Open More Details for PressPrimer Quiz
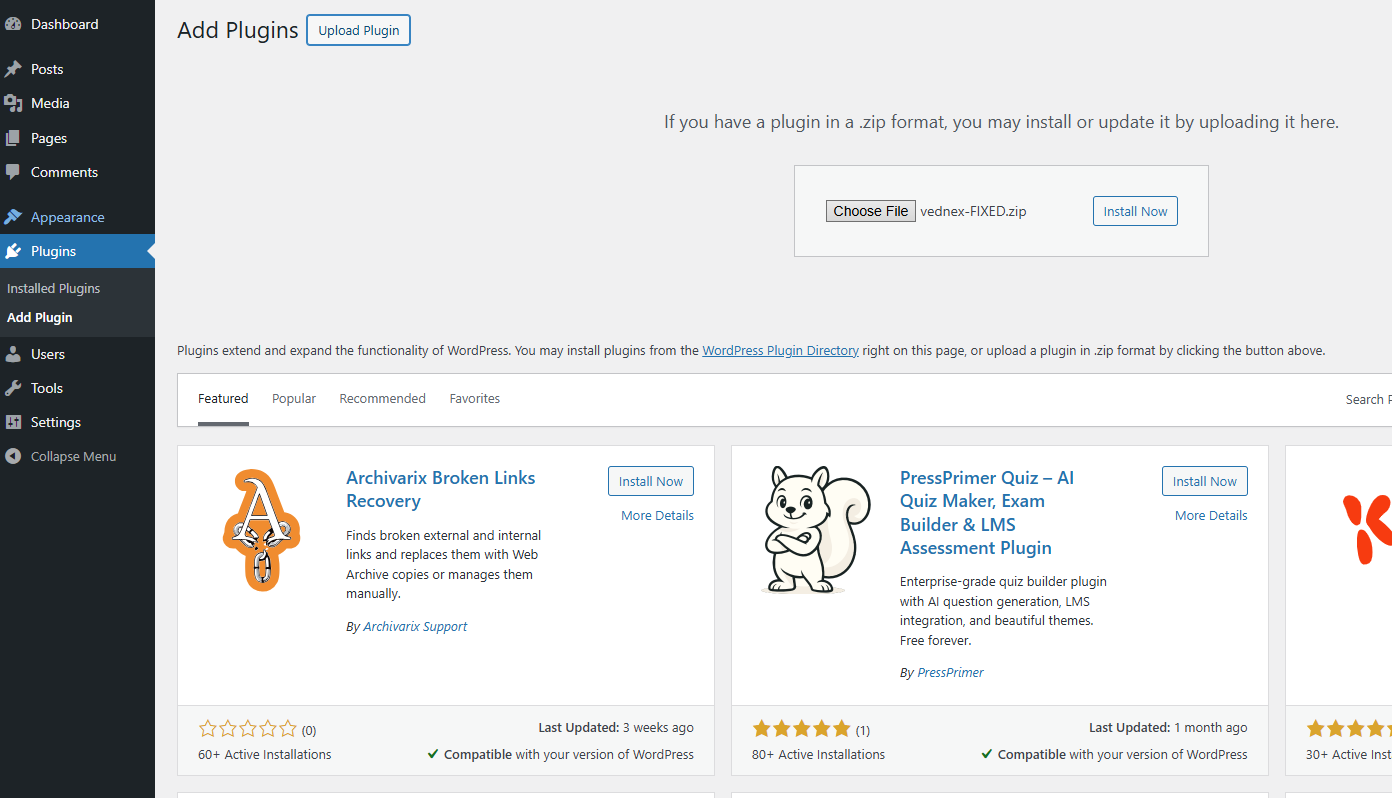Screen dimensions: 1392x798 pos(1211,516)
